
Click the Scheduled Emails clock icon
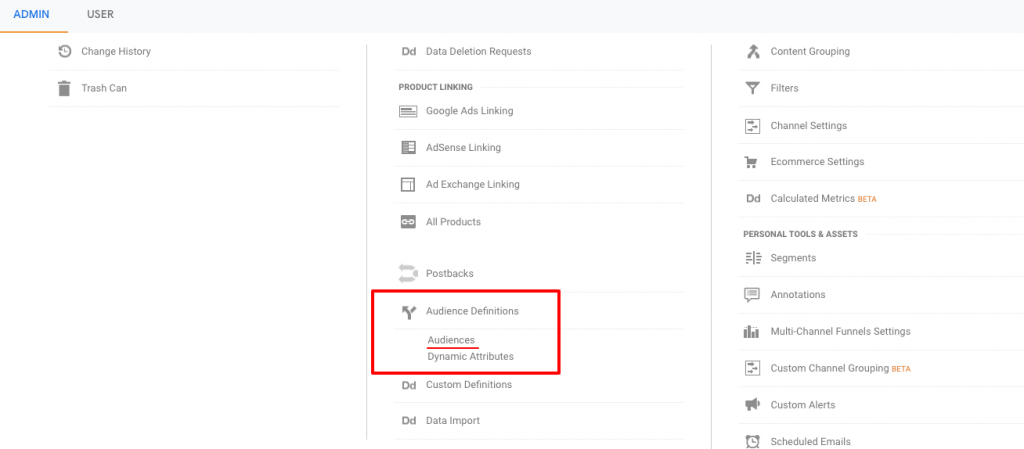[752, 442]
